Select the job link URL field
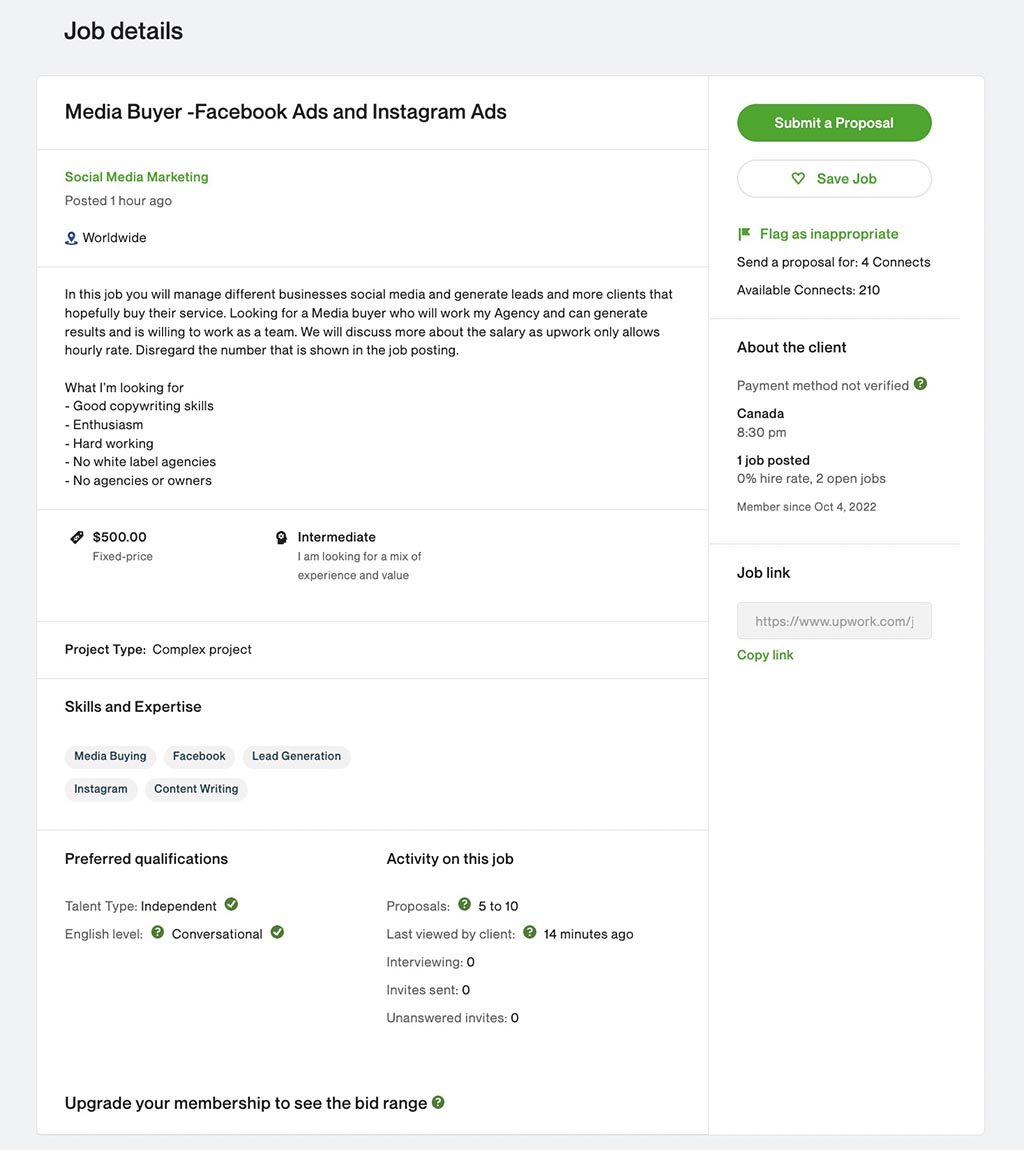The image size is (1024, 1150). tap(834, 621)
